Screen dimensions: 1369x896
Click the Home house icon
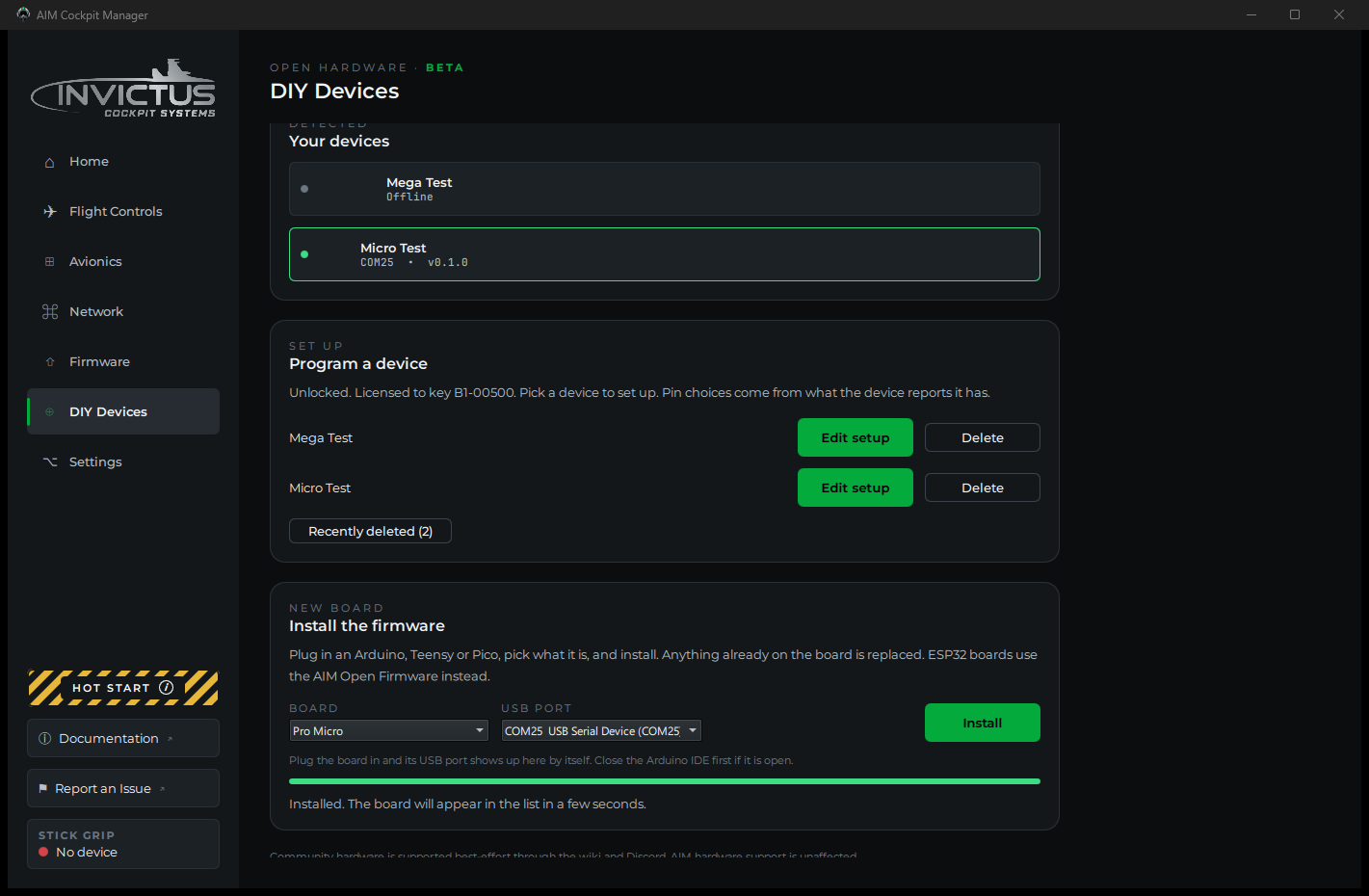point(49,162)
